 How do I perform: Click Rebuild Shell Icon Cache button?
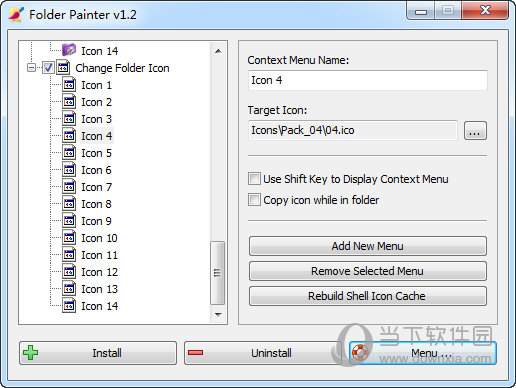coord(368,296)
